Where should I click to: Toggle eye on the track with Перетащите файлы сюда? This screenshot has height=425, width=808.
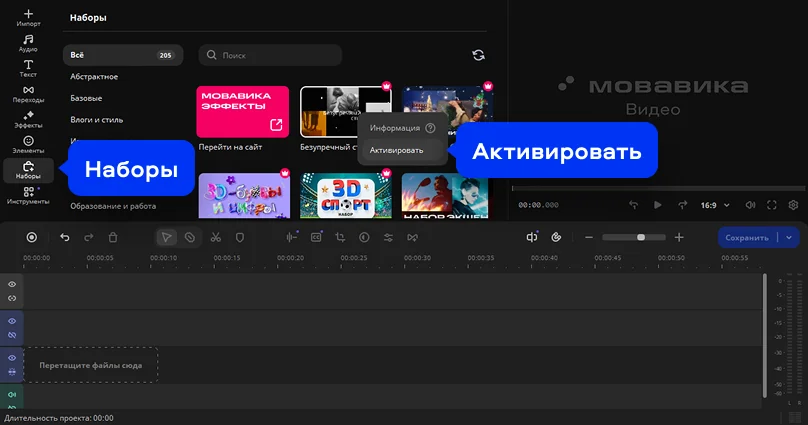[12, 358]
